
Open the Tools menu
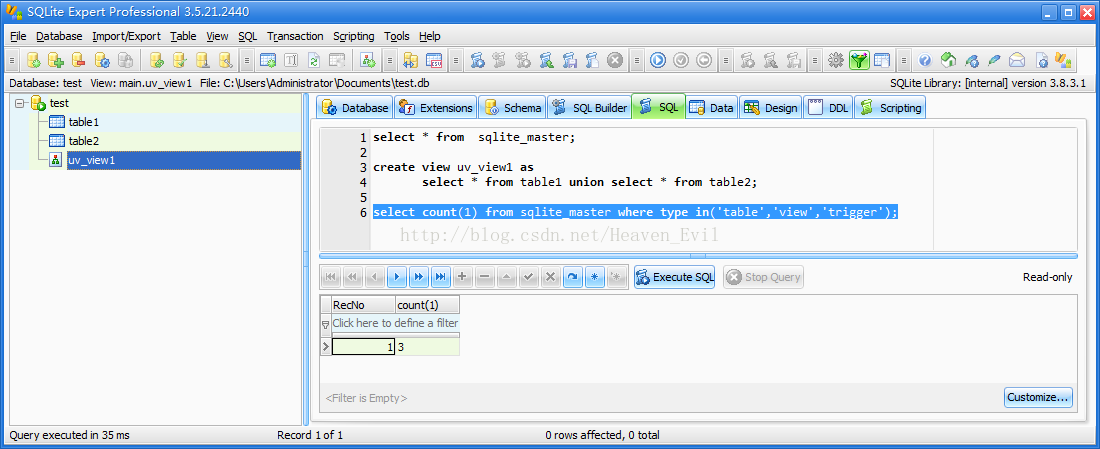click(x=397, y=36)
